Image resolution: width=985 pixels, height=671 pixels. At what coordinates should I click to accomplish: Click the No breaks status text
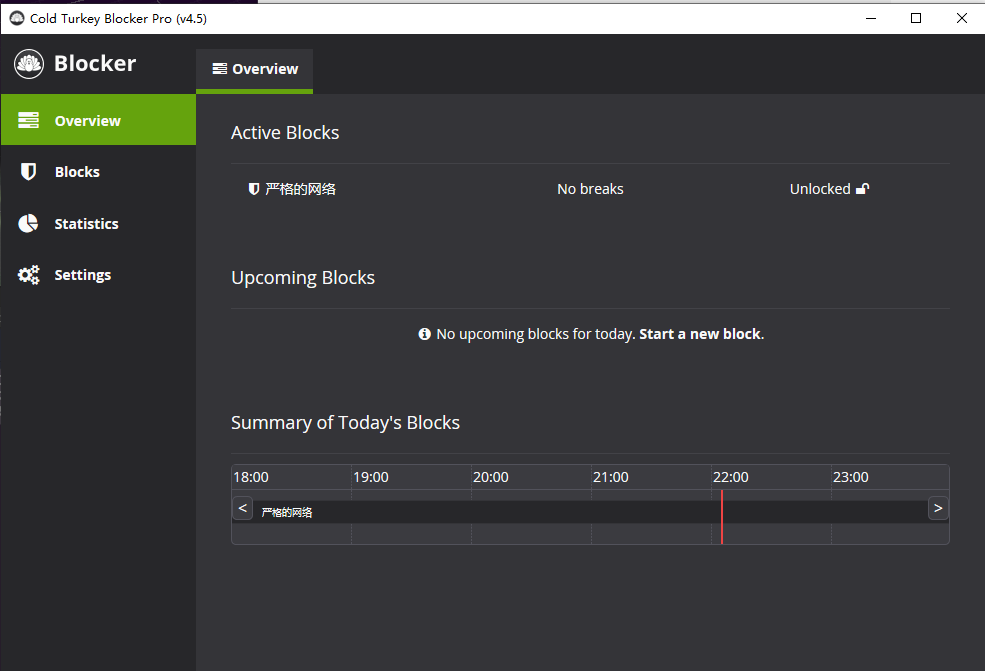pyautogui.click(x=590, y=189)
